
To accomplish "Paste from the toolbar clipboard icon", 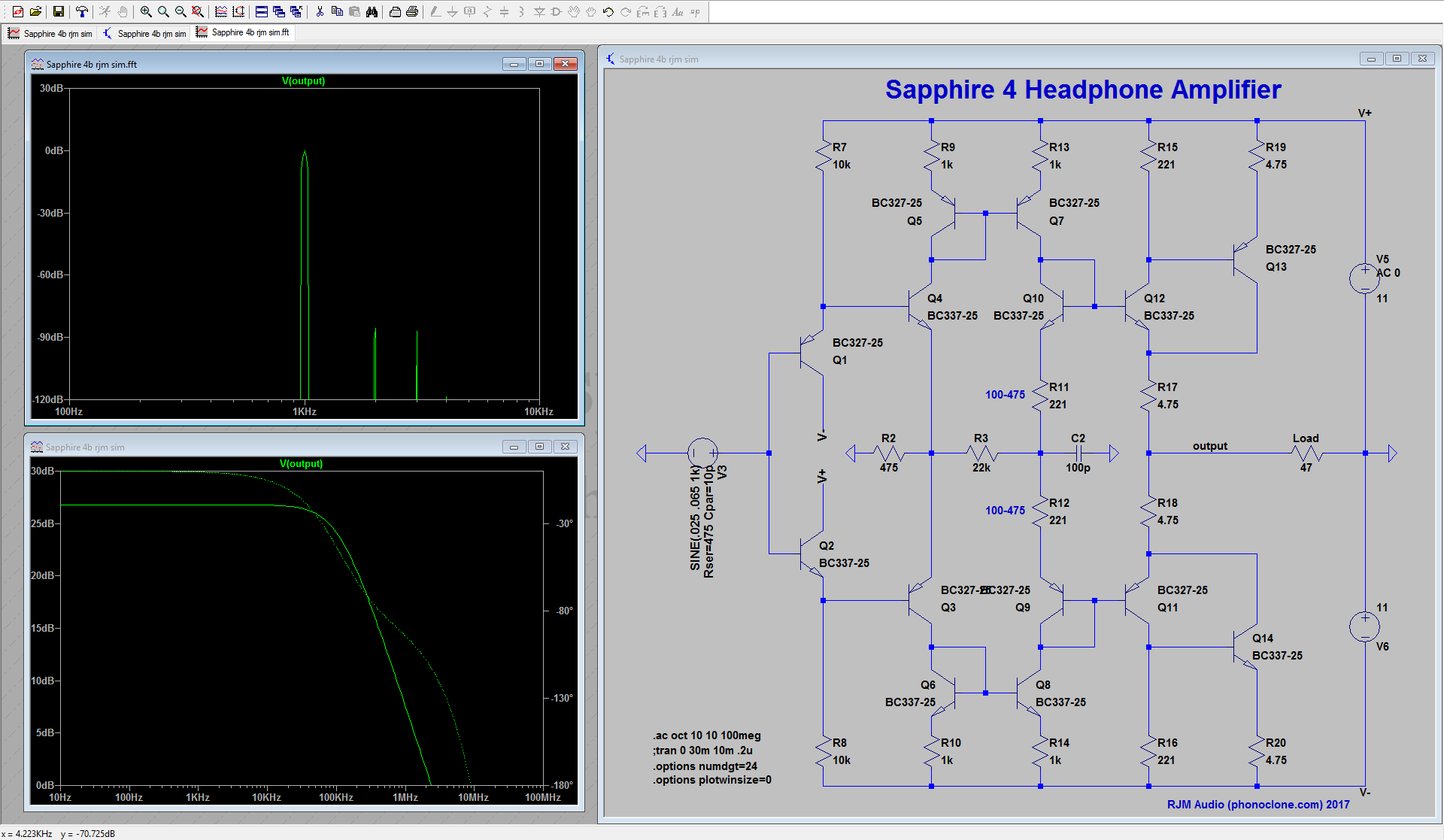I will 354,11.
